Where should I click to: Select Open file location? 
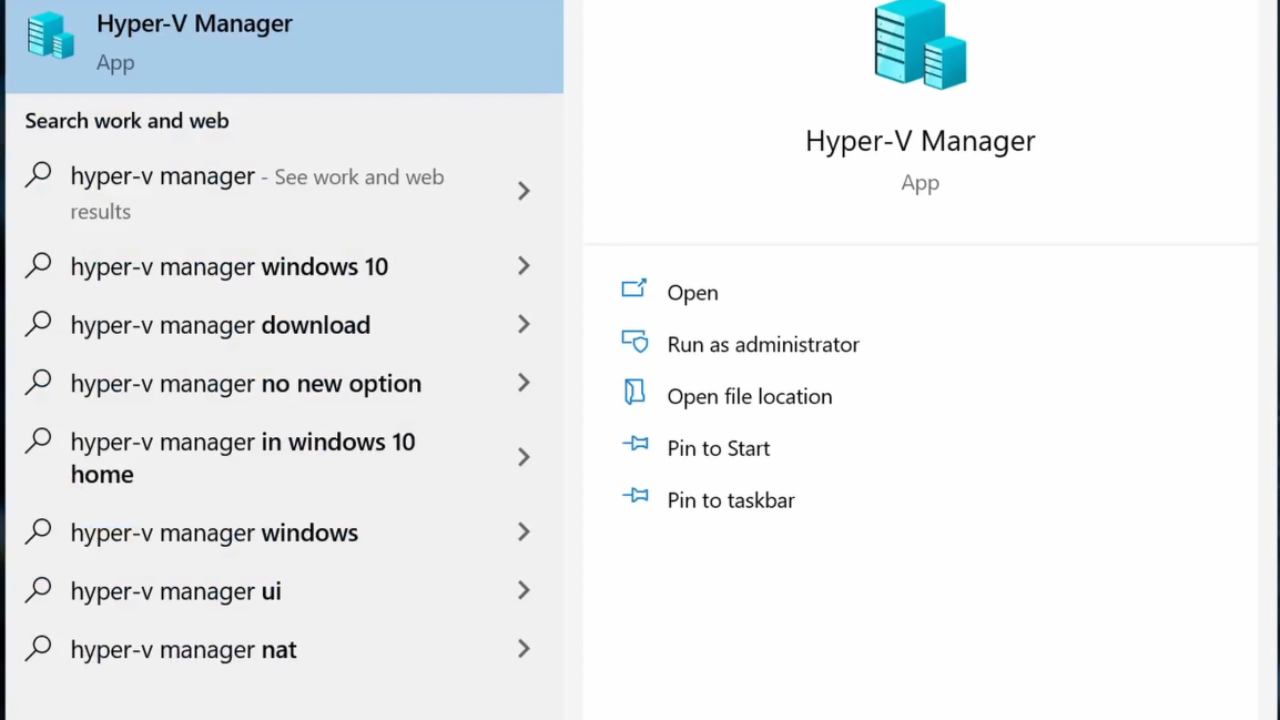click(x=749, y=396)
